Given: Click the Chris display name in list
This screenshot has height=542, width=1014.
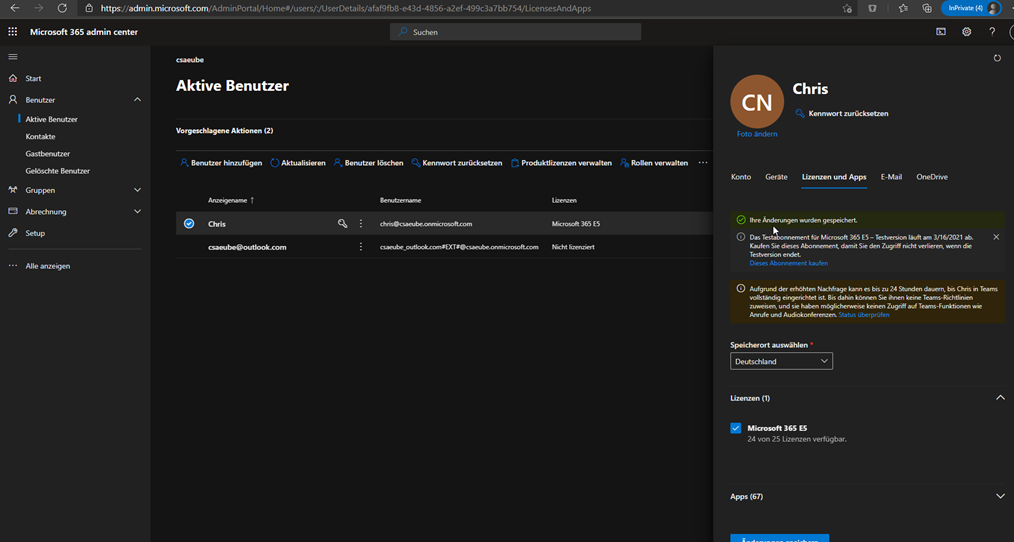Looking at the screenshot, I should 217,224.
